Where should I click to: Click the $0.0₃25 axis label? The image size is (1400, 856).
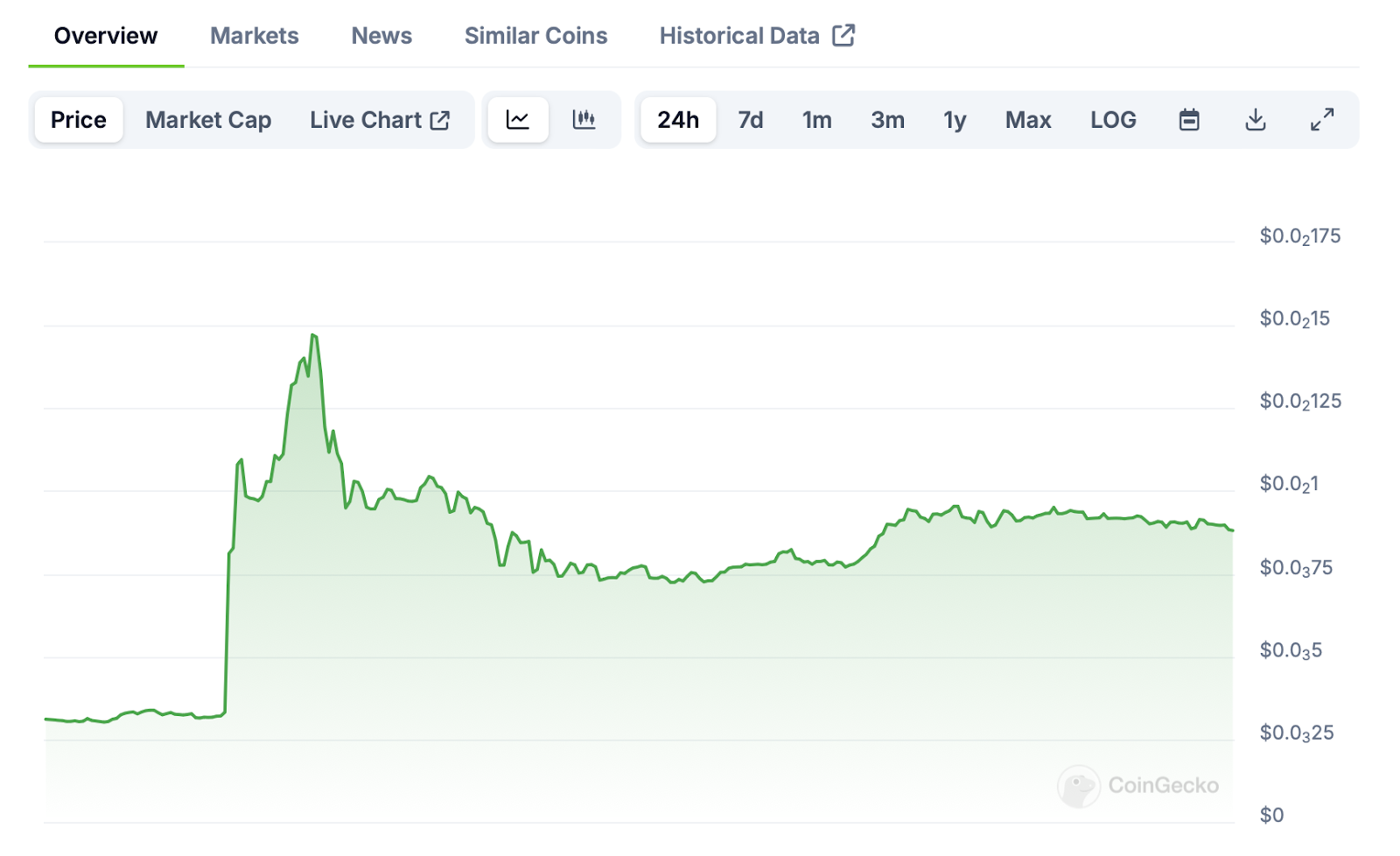point(1297,733)
